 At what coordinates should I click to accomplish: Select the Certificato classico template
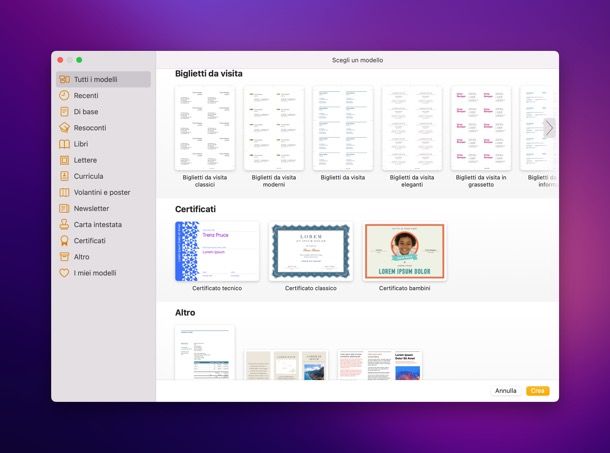311,251
